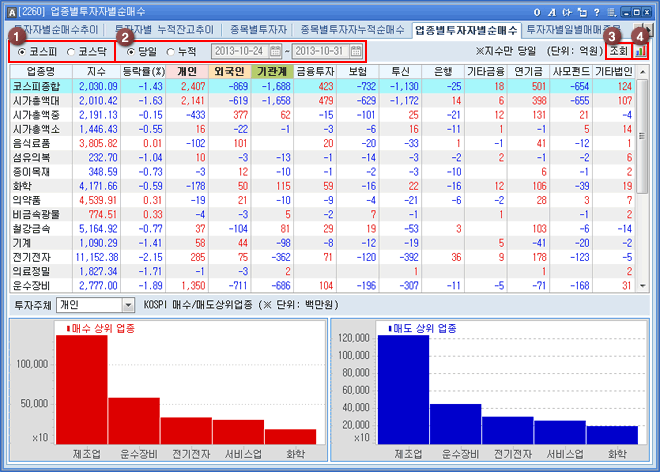Open the end date calendar picker

[x=356, y=51]
